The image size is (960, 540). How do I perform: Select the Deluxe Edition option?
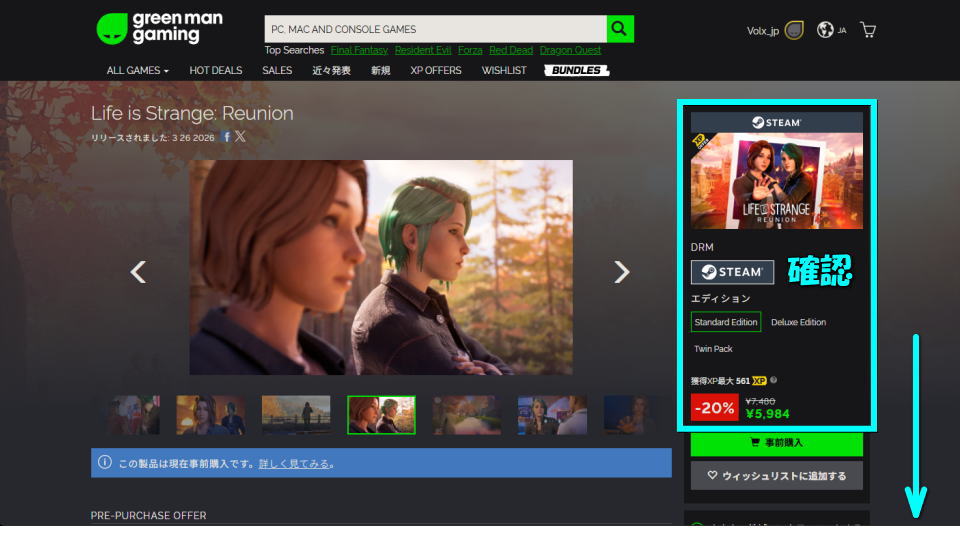pyautogui.click(x=798, y=322)
